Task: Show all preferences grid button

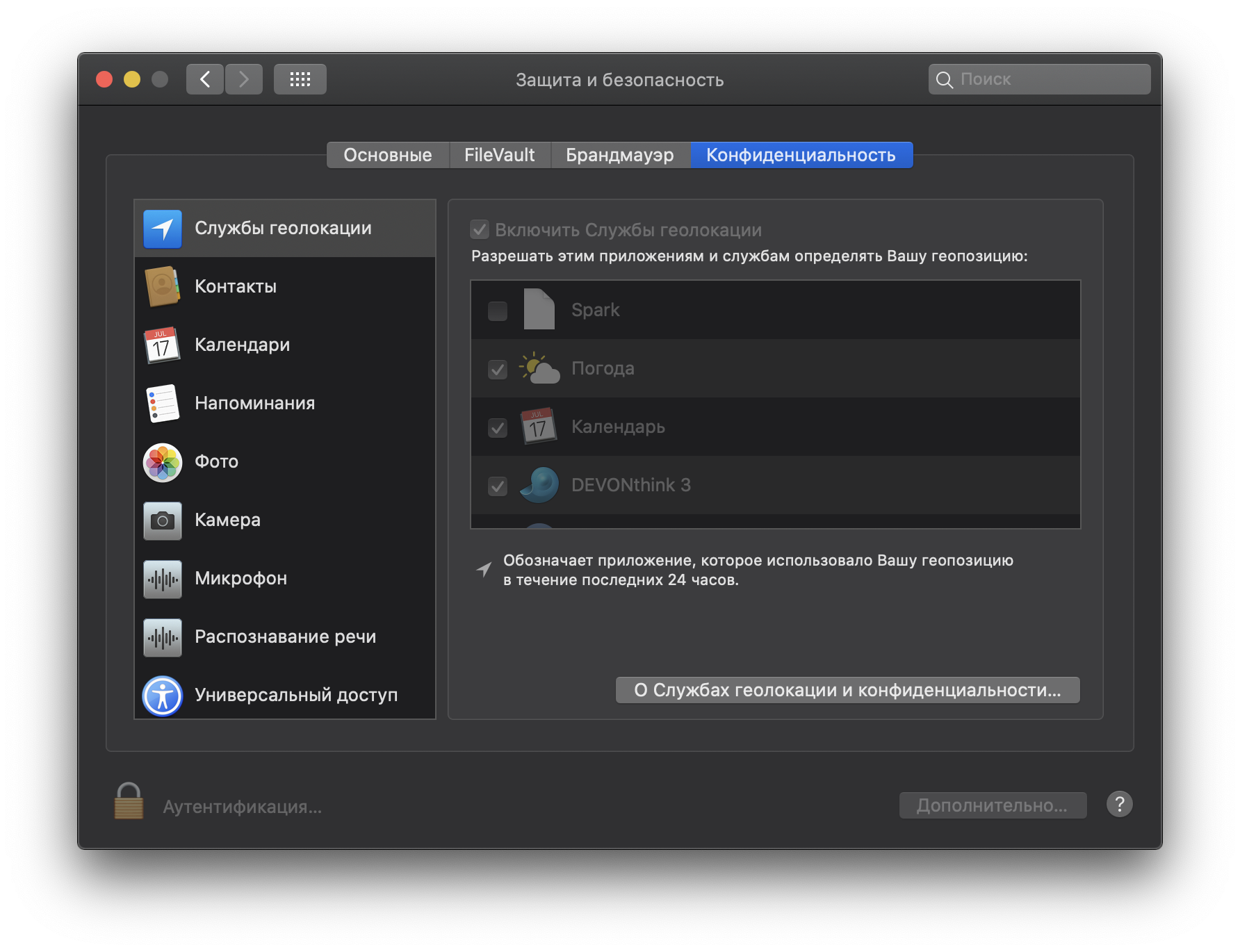Action: 300,79
